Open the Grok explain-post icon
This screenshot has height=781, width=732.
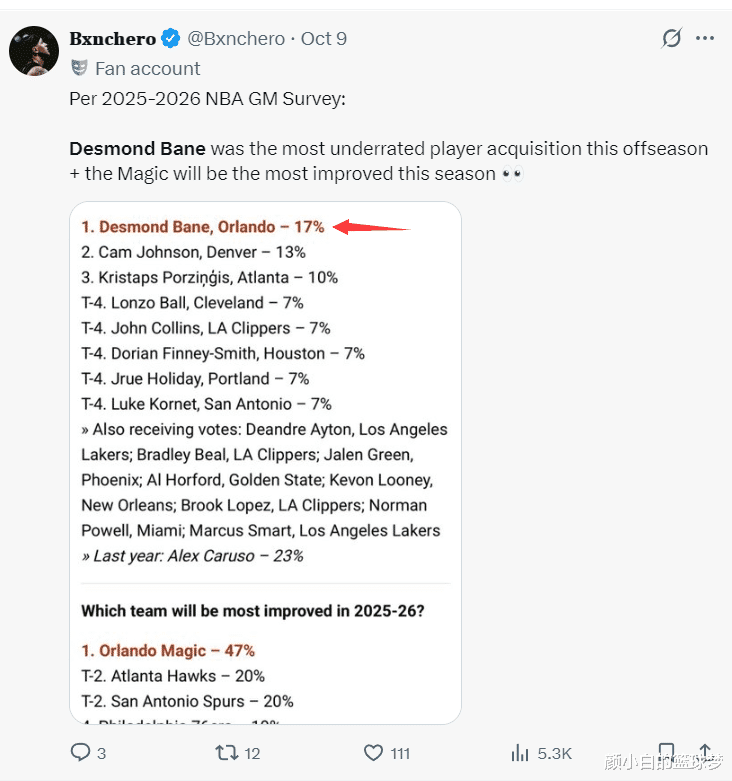[672, 39]
